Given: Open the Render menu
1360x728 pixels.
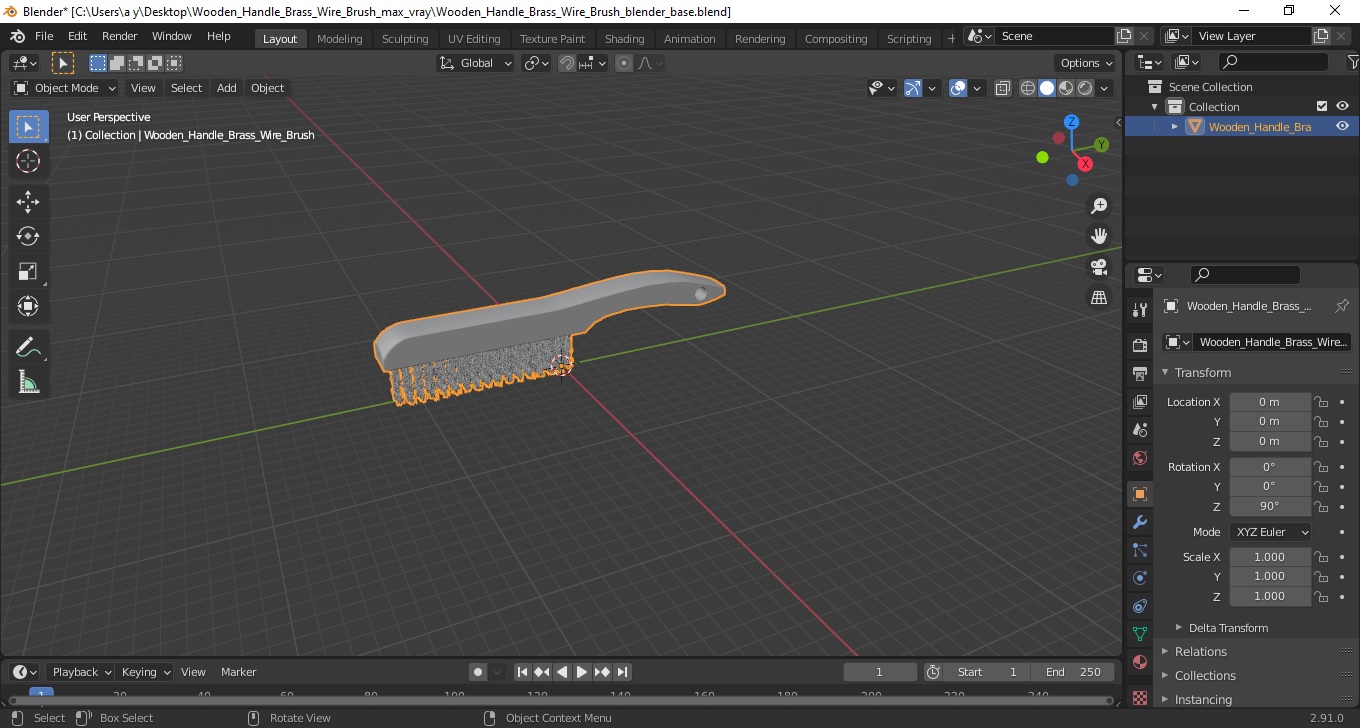Looking at the screenshot, I should tap(120, 36).
